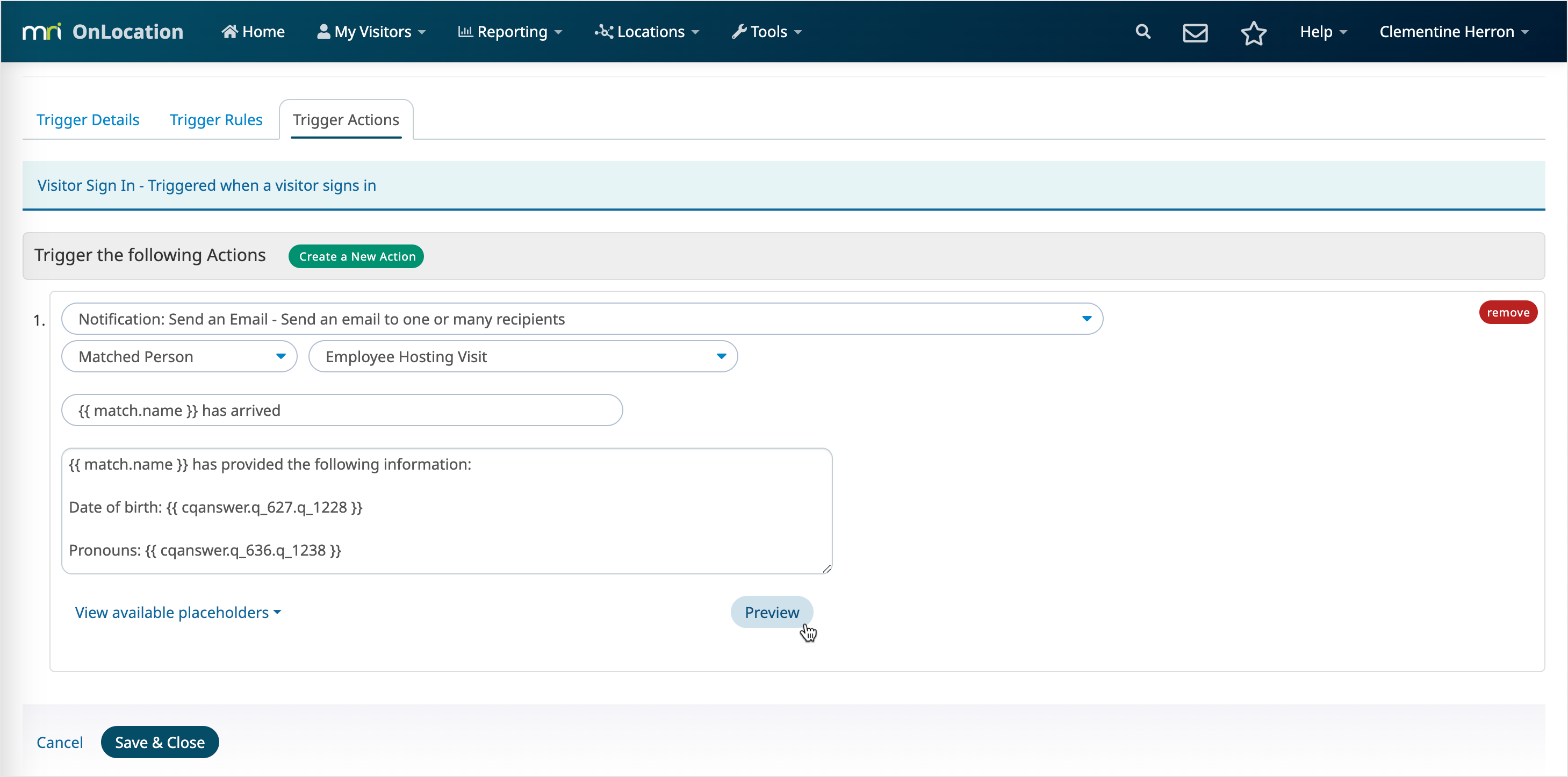Screen dimensions: 1568x777
Task: Click the email subject input field
Action: click(341, 410)
